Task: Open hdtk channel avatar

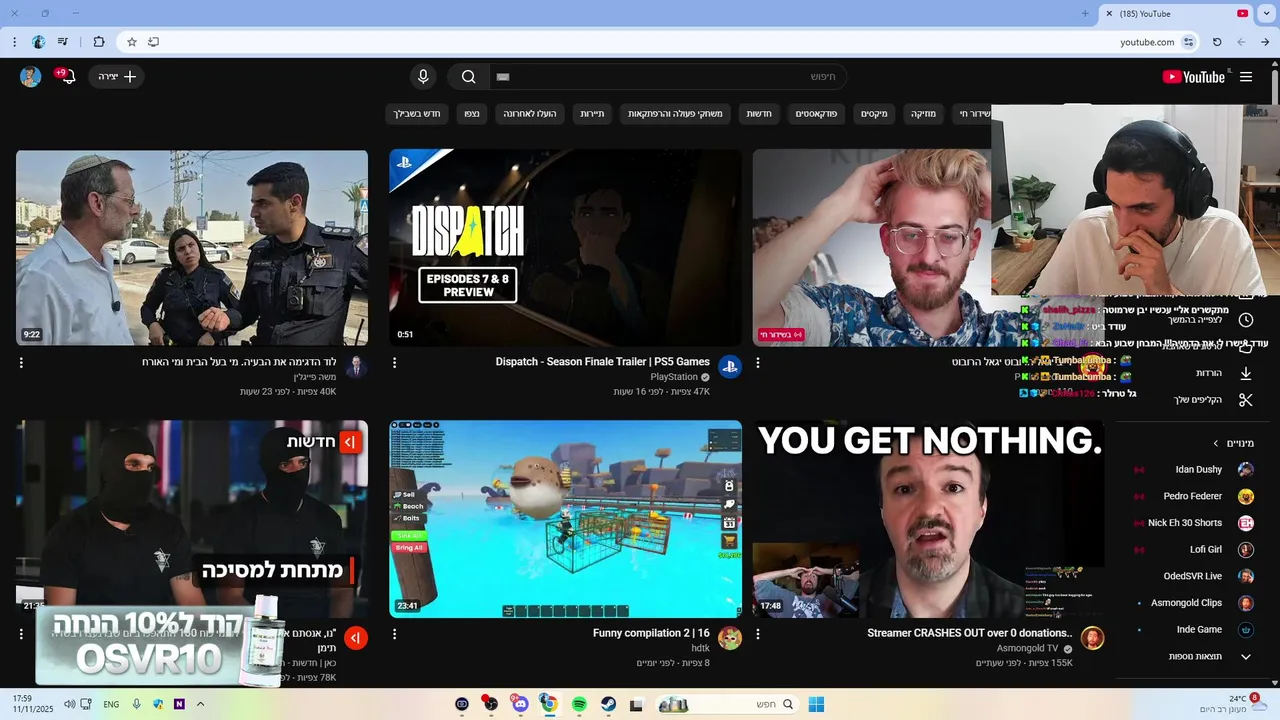Action: pyautogui.click(x=730, y=638)
